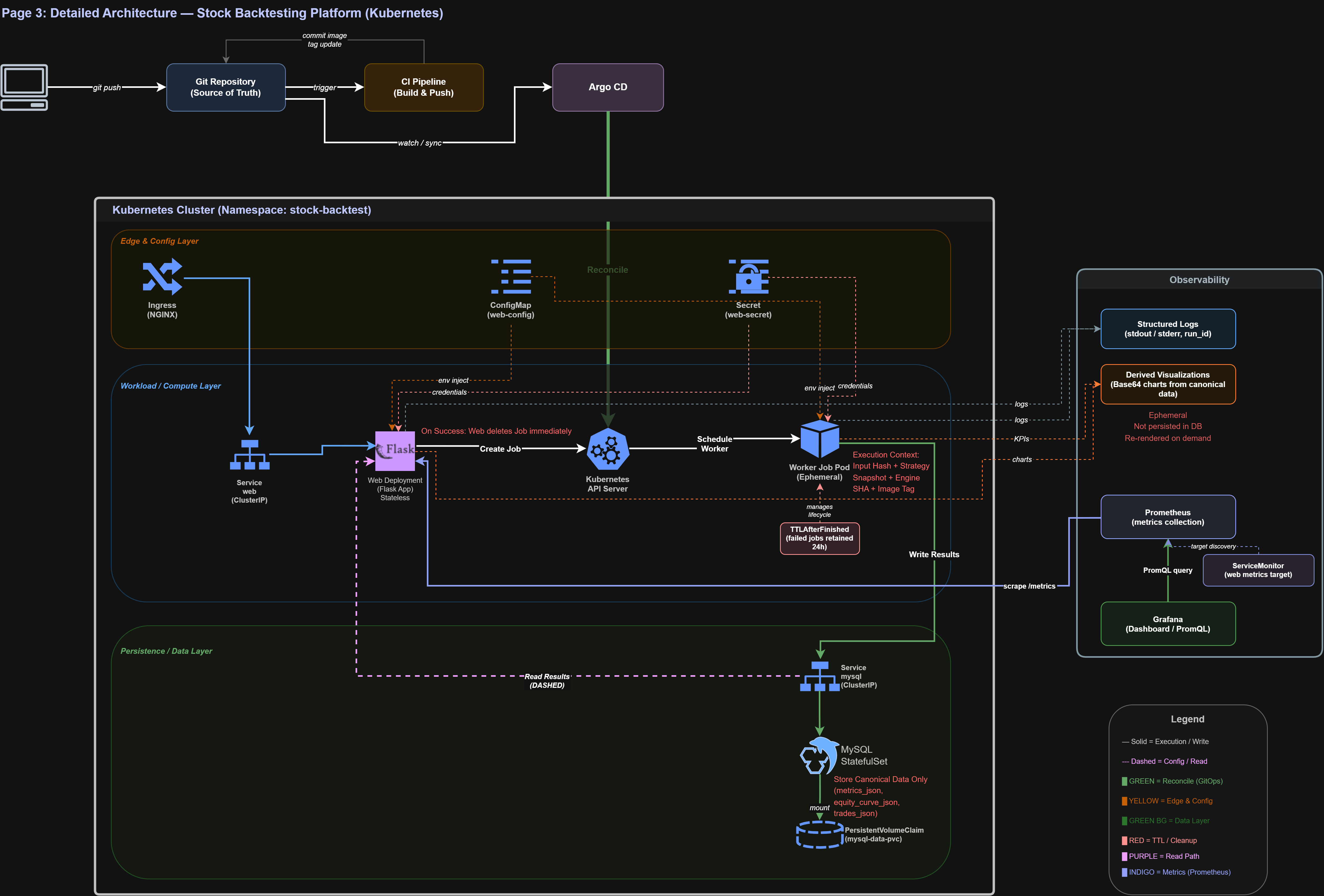Click 'Solid = Execution / Write' legend entry
The width and height of the screenshot is (1324, 896).
(1165, 742)
